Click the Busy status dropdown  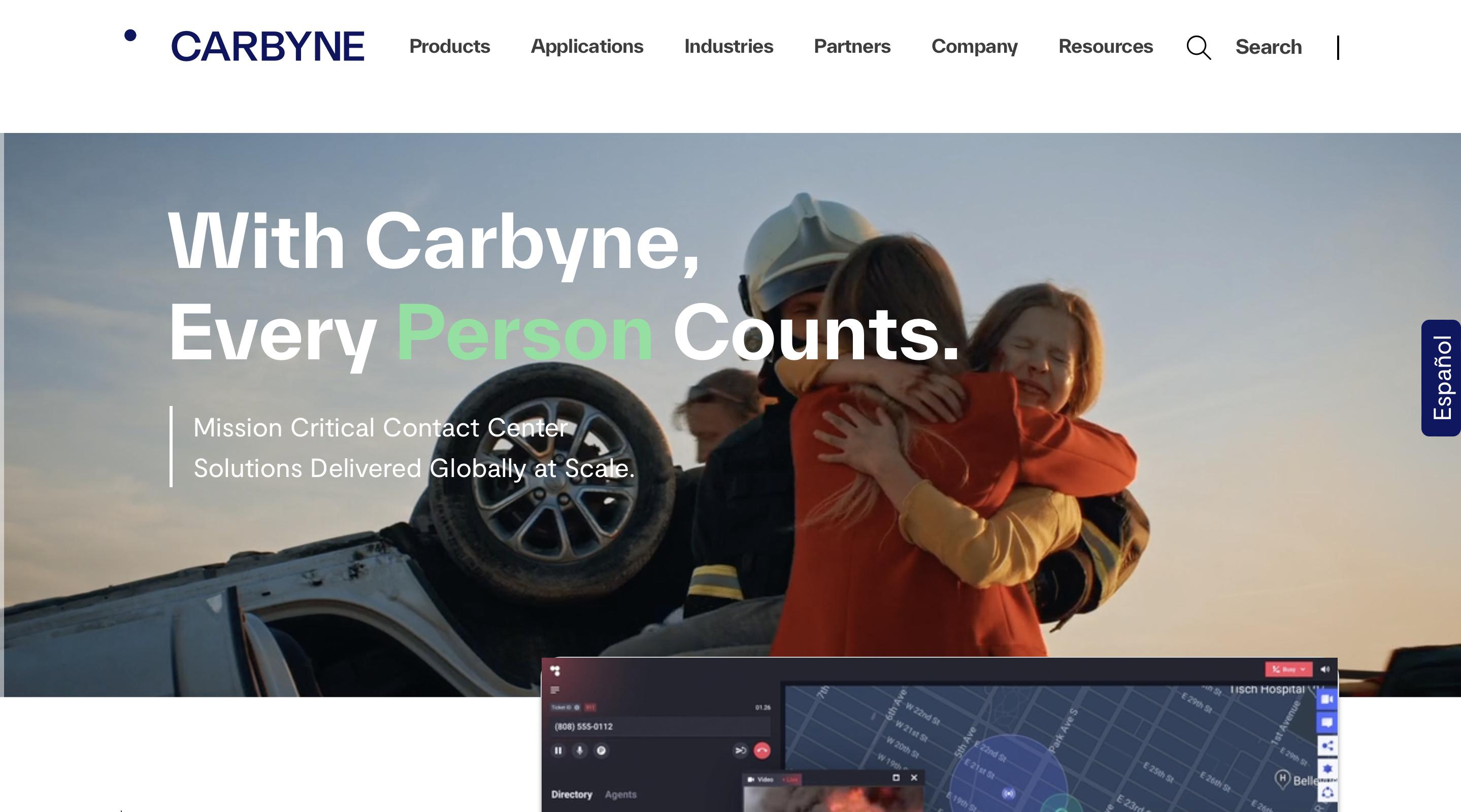[x=1288, y=669]
